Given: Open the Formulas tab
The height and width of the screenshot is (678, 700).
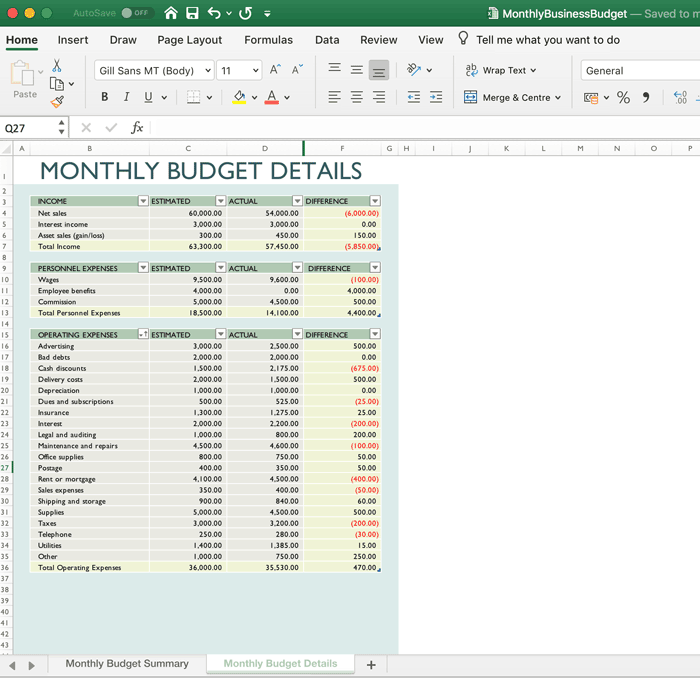Looking at the screenshot, I should tap(268, 40).
